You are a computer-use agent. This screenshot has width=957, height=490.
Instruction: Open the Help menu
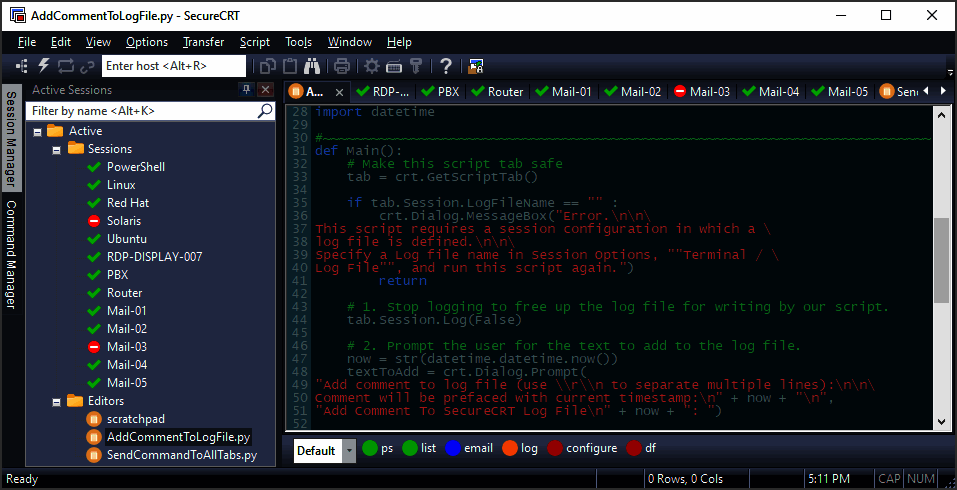(x=399, y=42)
